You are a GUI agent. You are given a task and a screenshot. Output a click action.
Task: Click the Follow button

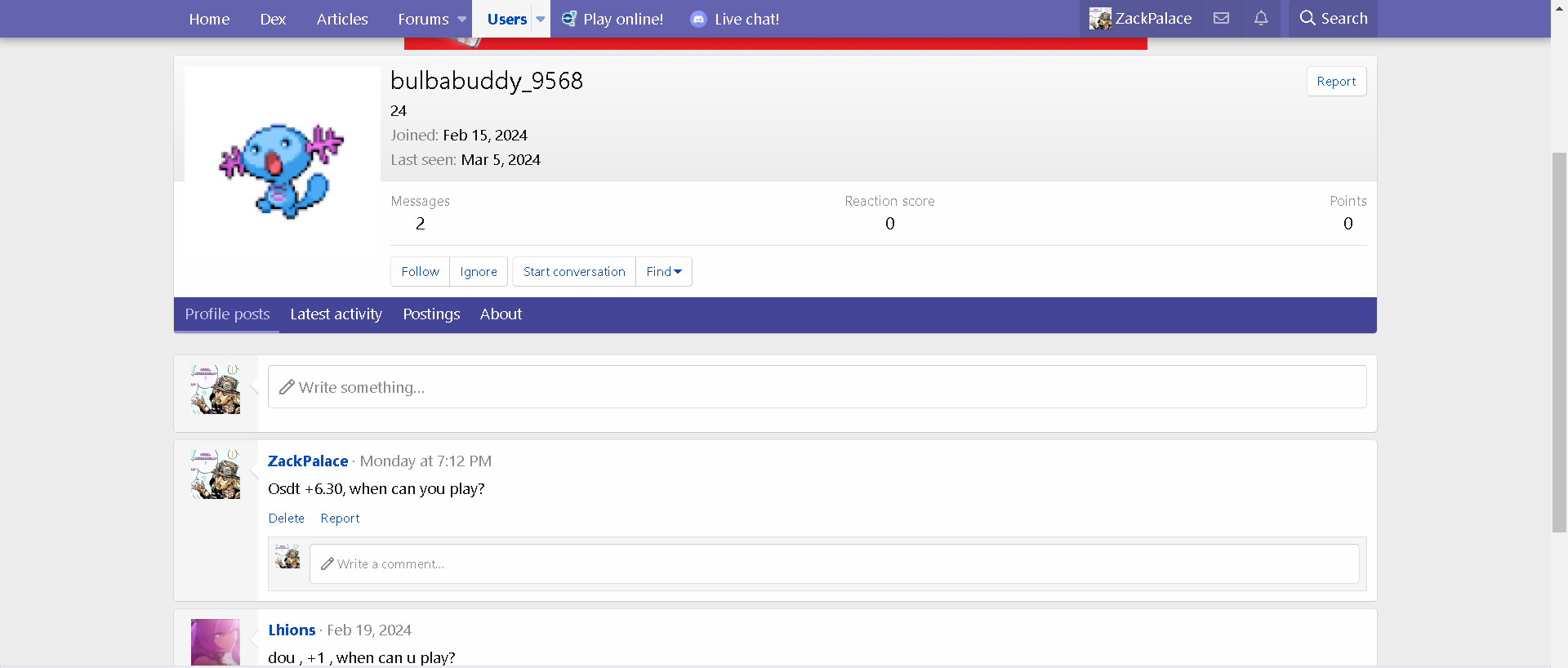pos(420,271)
